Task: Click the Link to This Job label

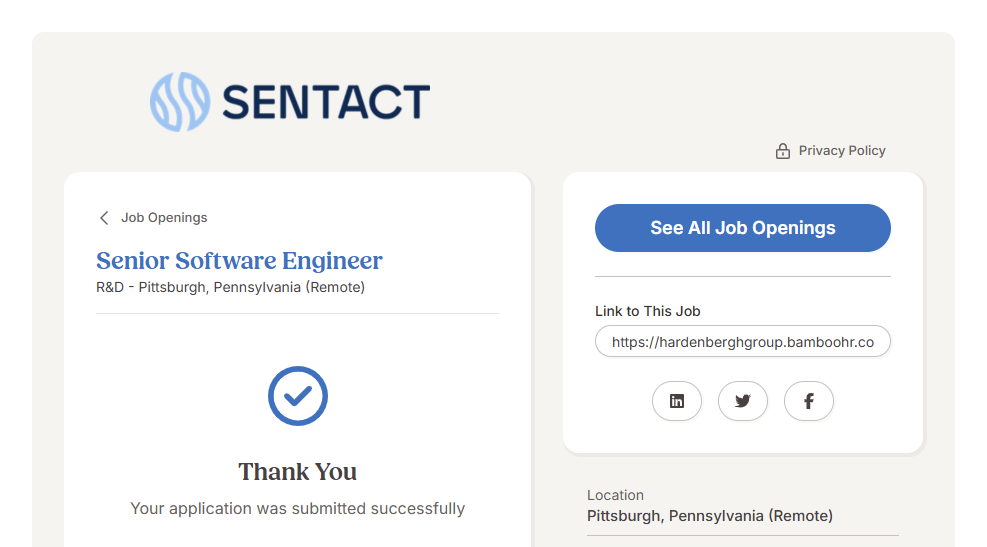Action: point(647,311)
